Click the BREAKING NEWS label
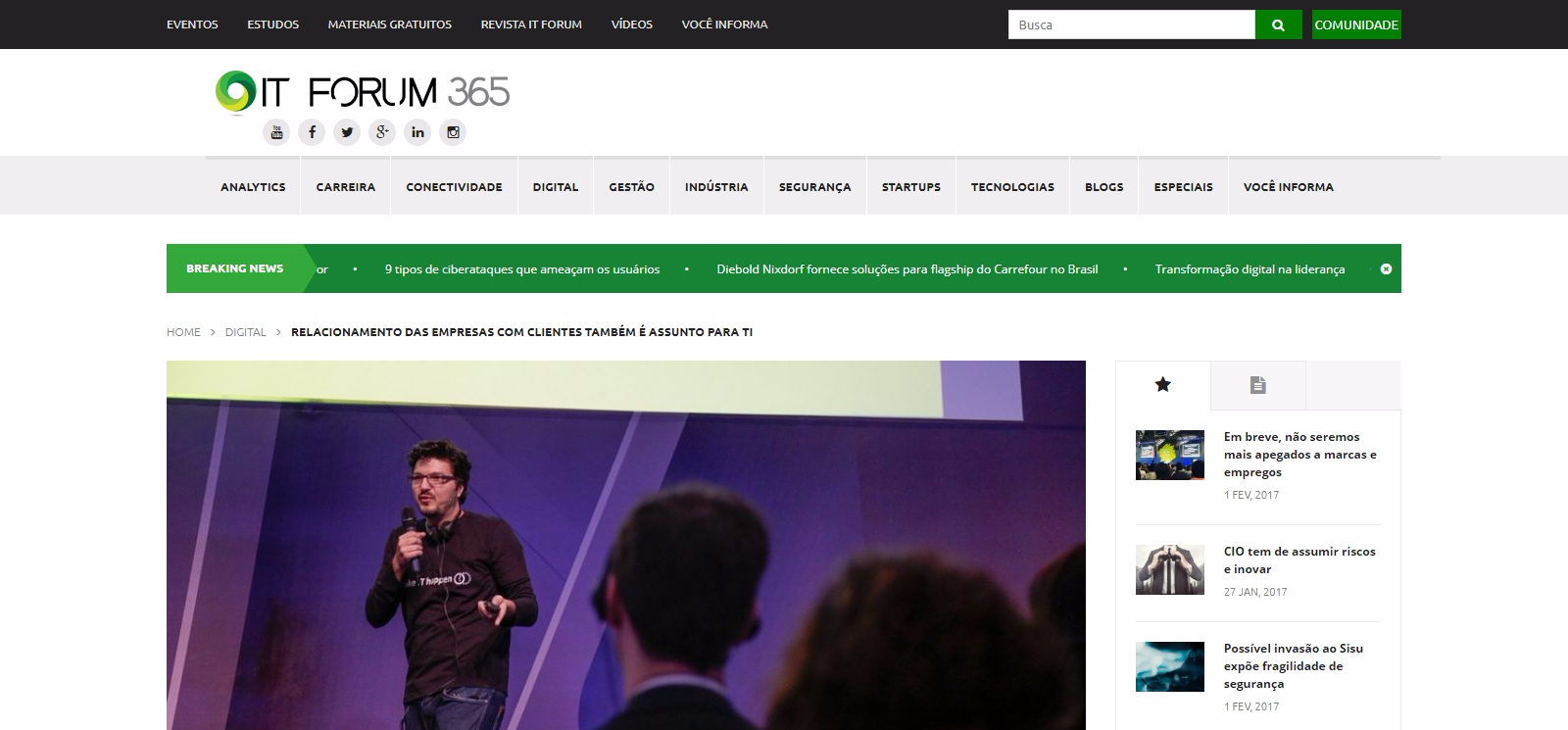1568x730 pixels. tap(234, 268)
